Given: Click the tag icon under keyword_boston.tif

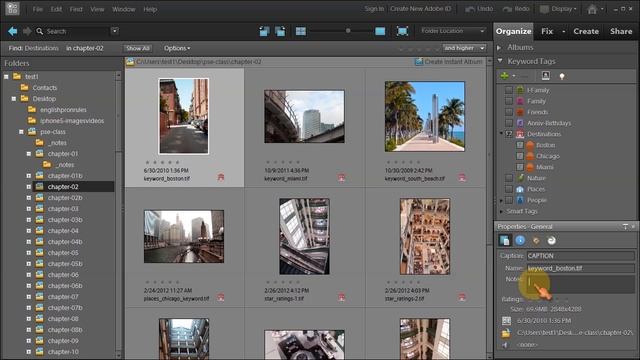Looking at the screenshot, I should [x=221, y=177].
